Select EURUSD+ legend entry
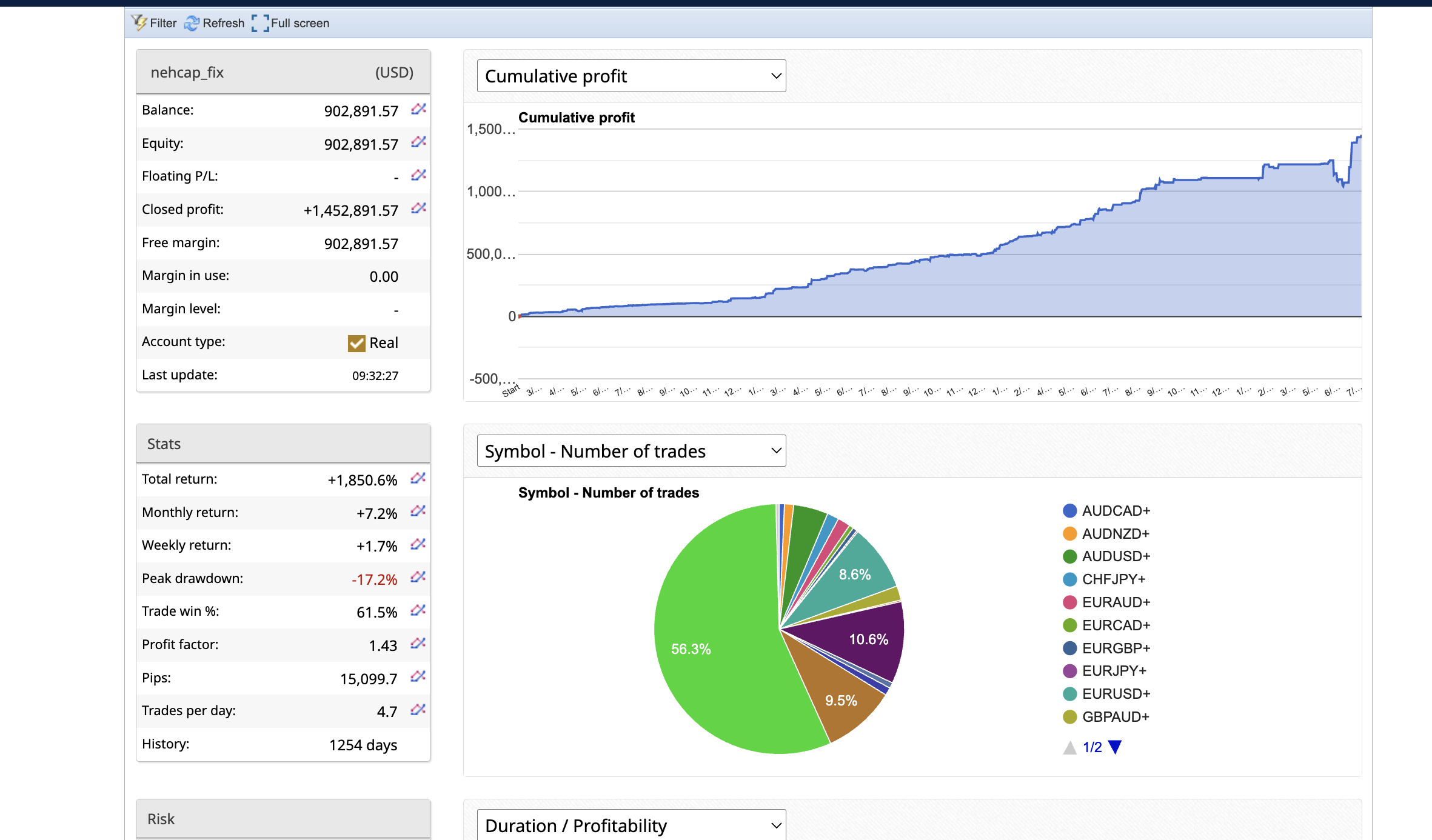Viewport: 1432px width, 840px height. tap(1106, 694)
